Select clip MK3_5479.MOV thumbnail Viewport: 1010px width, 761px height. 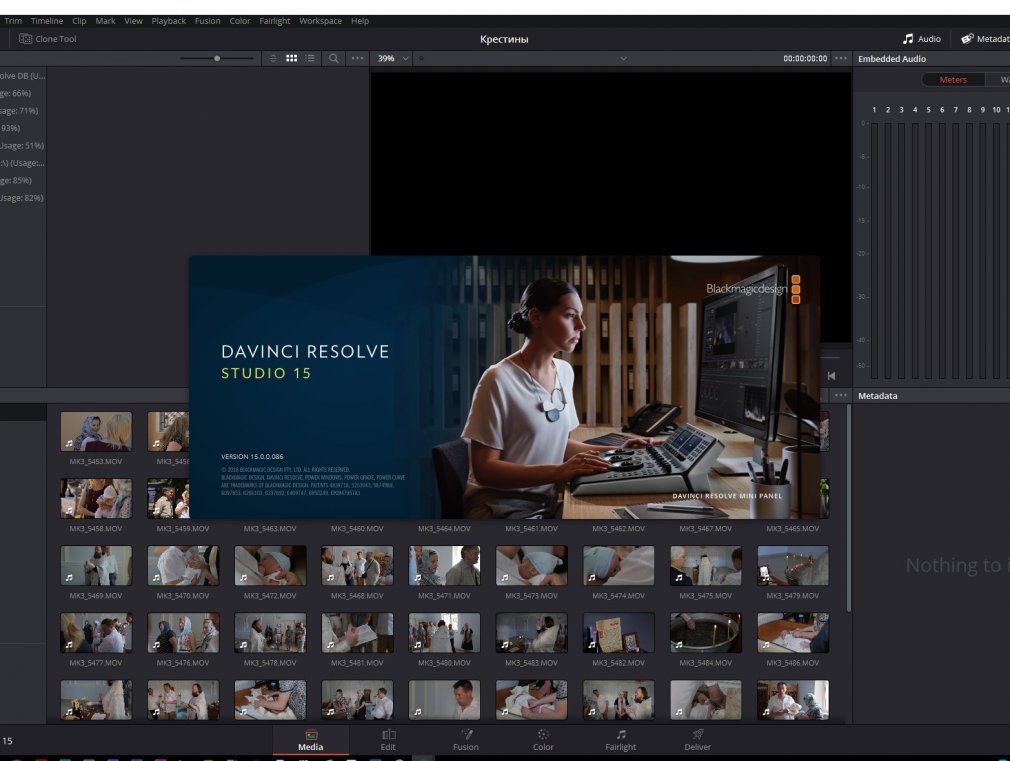pos(793,565)
